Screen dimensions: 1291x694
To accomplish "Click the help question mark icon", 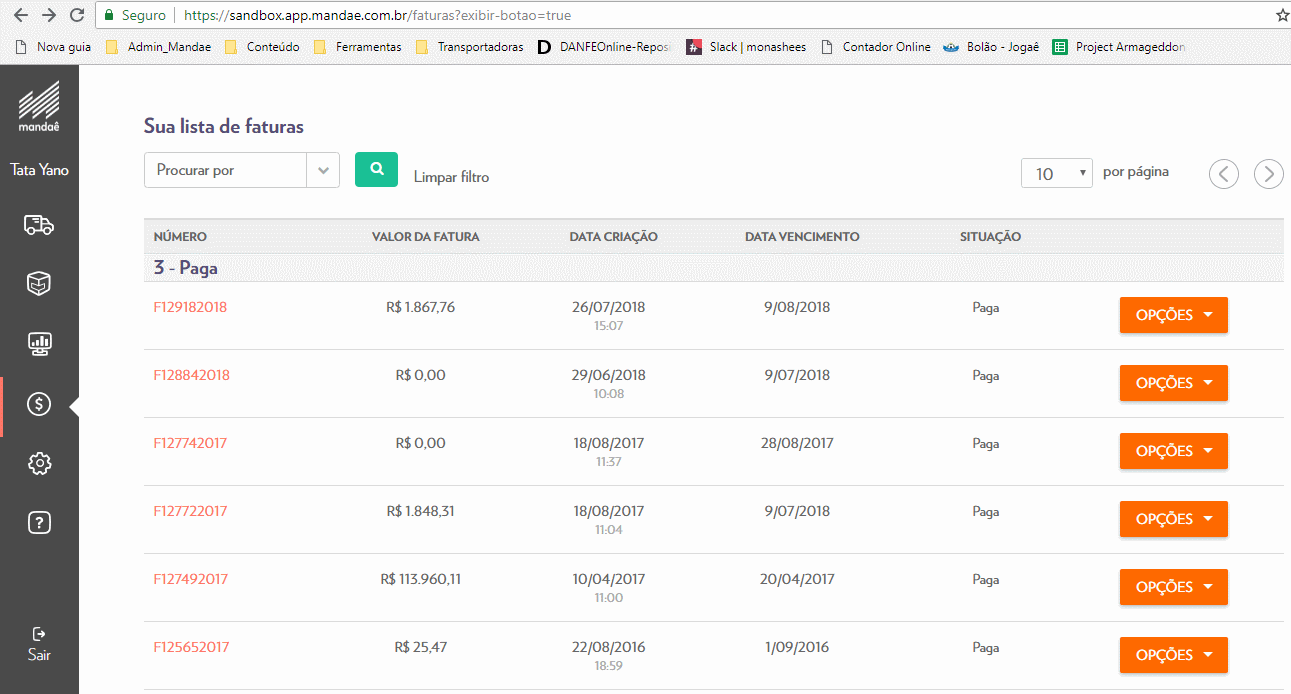I will 39,522.
